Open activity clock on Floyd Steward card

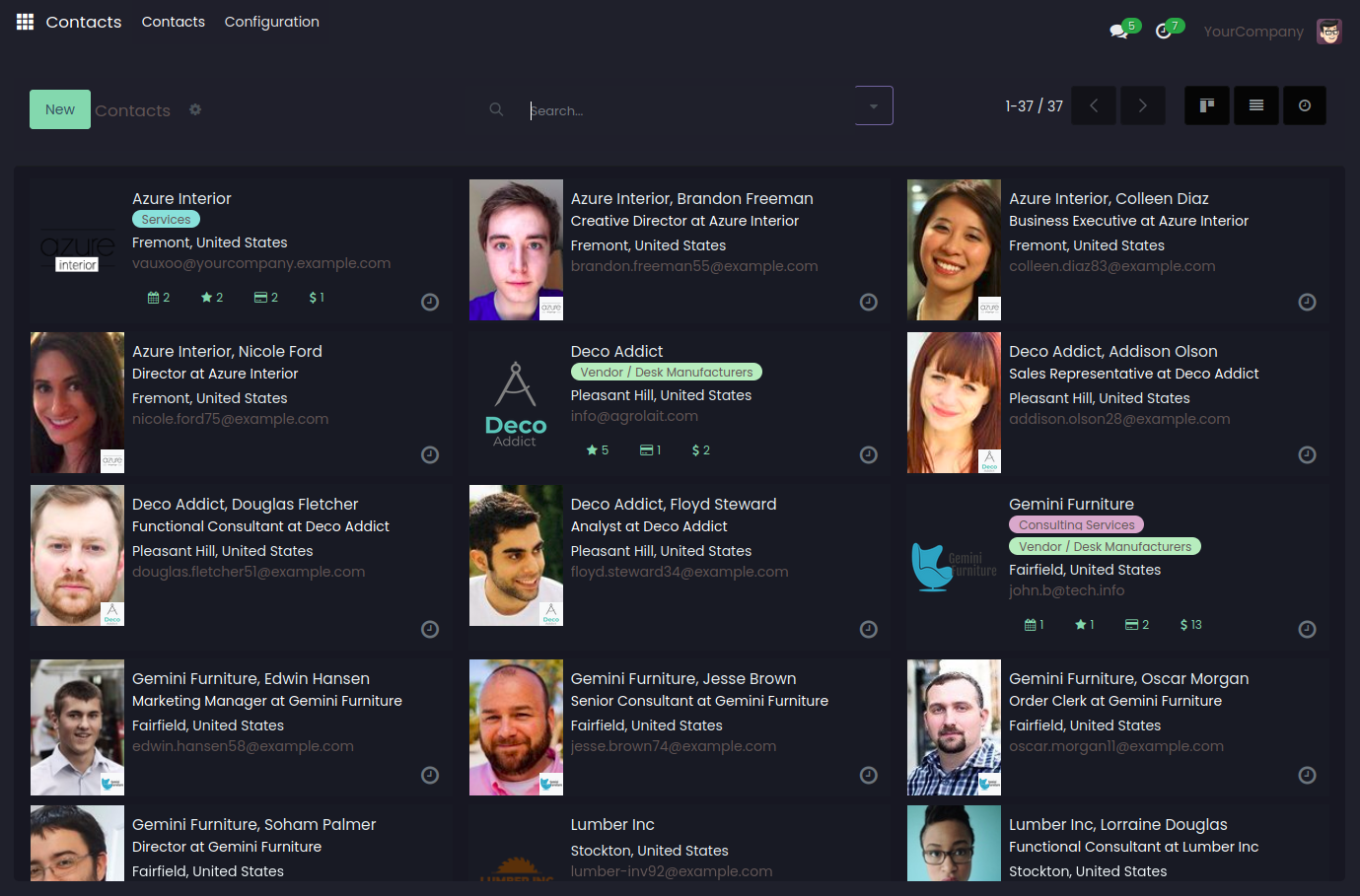pyautogui.click(x=869, y=629)
